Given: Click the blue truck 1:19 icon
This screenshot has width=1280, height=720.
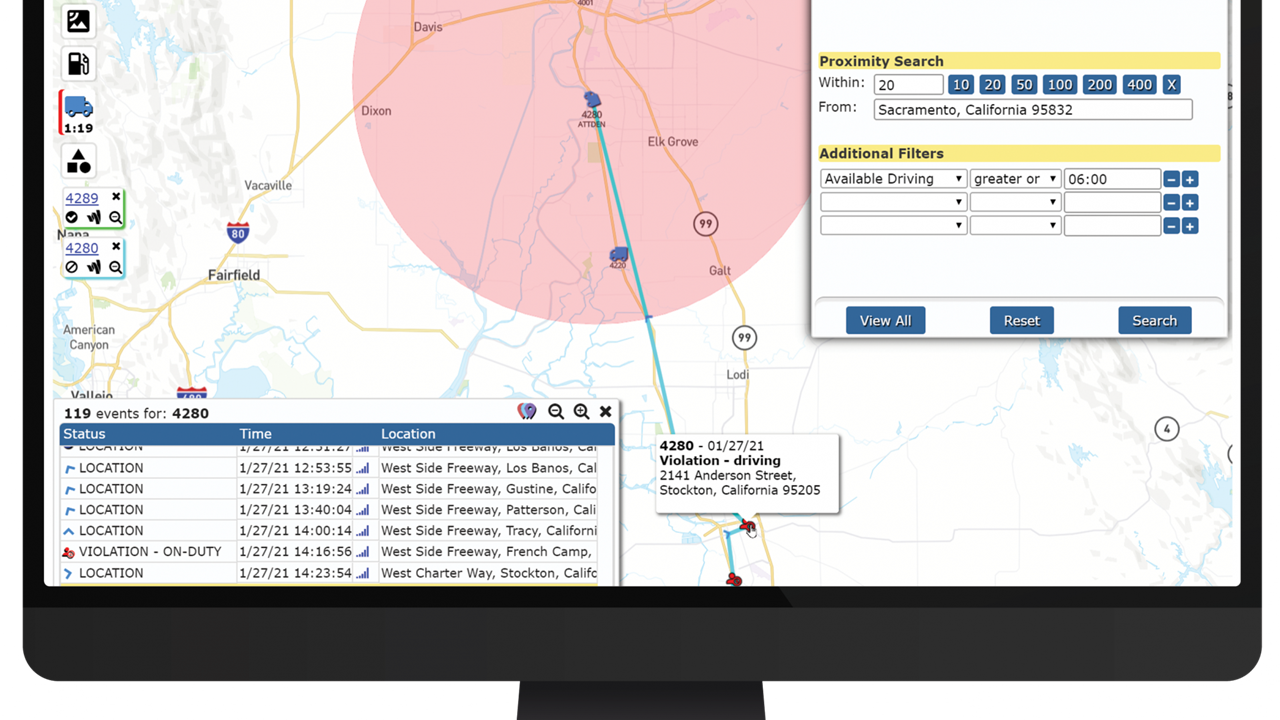Looking at the screenshot, I should [78, 113].
